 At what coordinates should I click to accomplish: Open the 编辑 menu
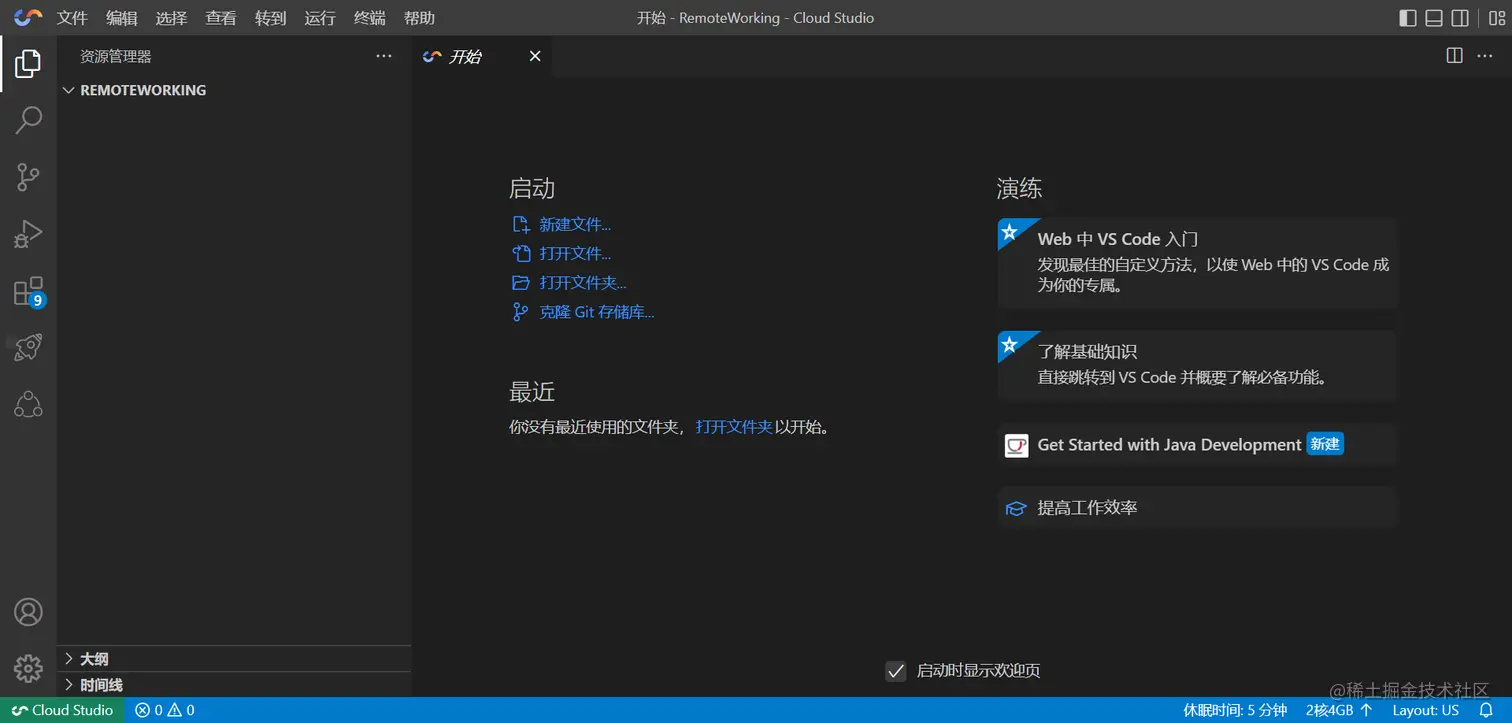click(x=122, y=18)
